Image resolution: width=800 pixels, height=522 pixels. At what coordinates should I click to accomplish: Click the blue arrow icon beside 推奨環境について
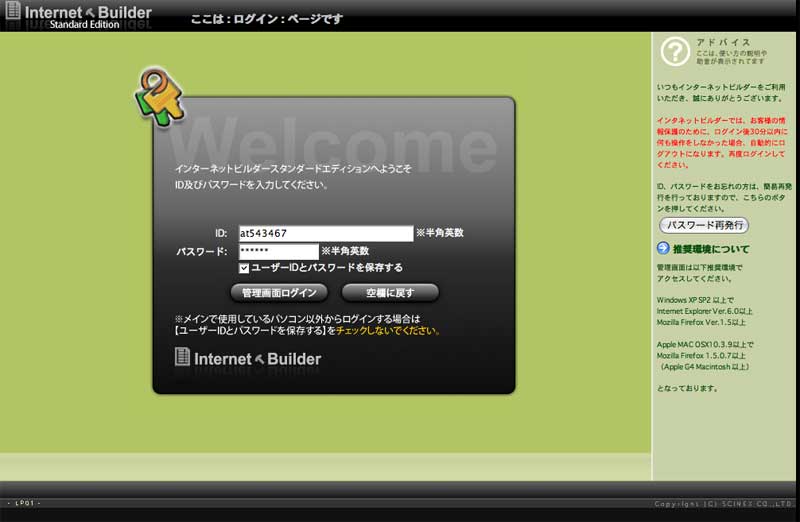pos(662,248)
